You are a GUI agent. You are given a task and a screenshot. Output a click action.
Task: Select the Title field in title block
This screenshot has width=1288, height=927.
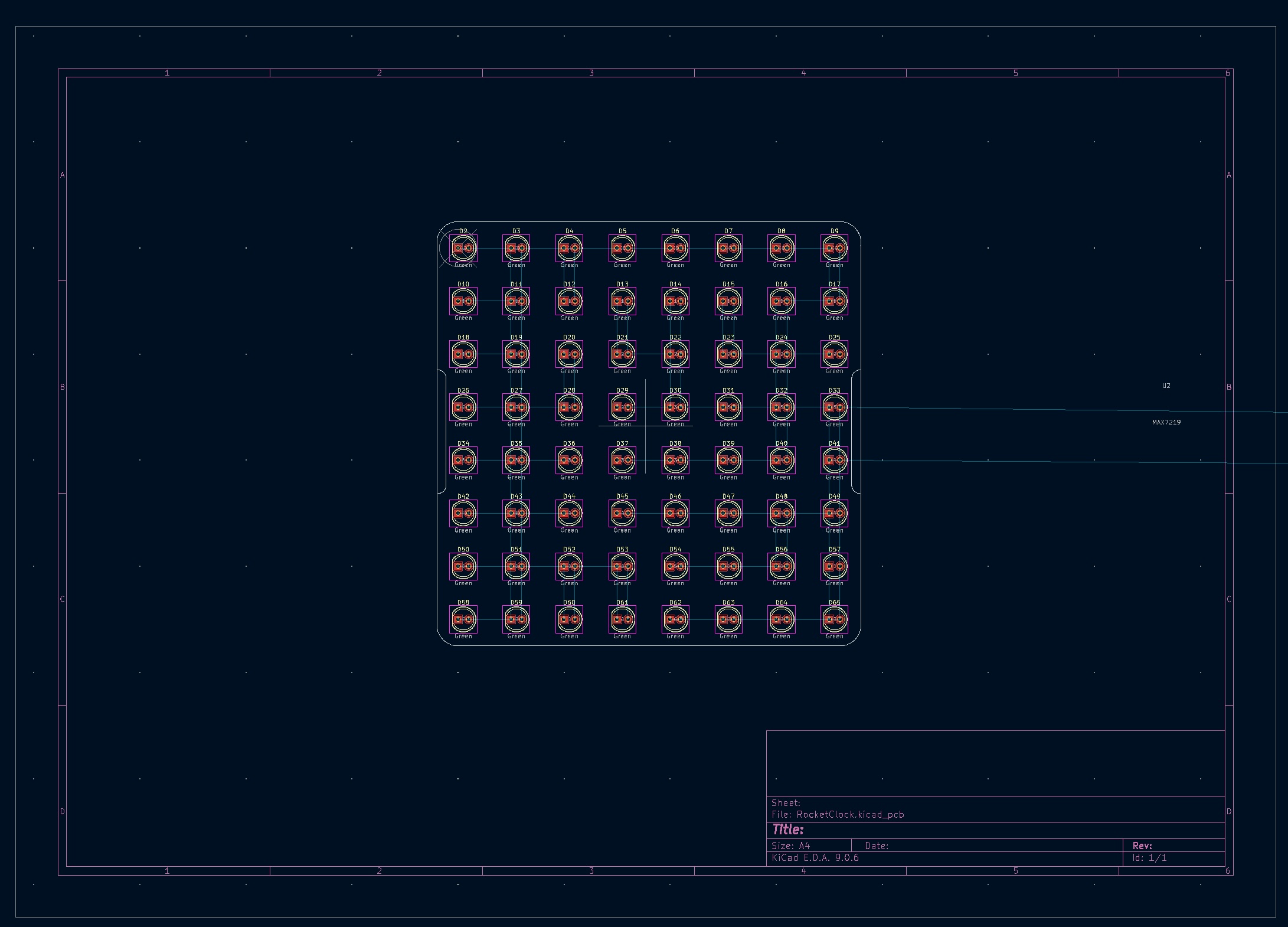(788, 830)
